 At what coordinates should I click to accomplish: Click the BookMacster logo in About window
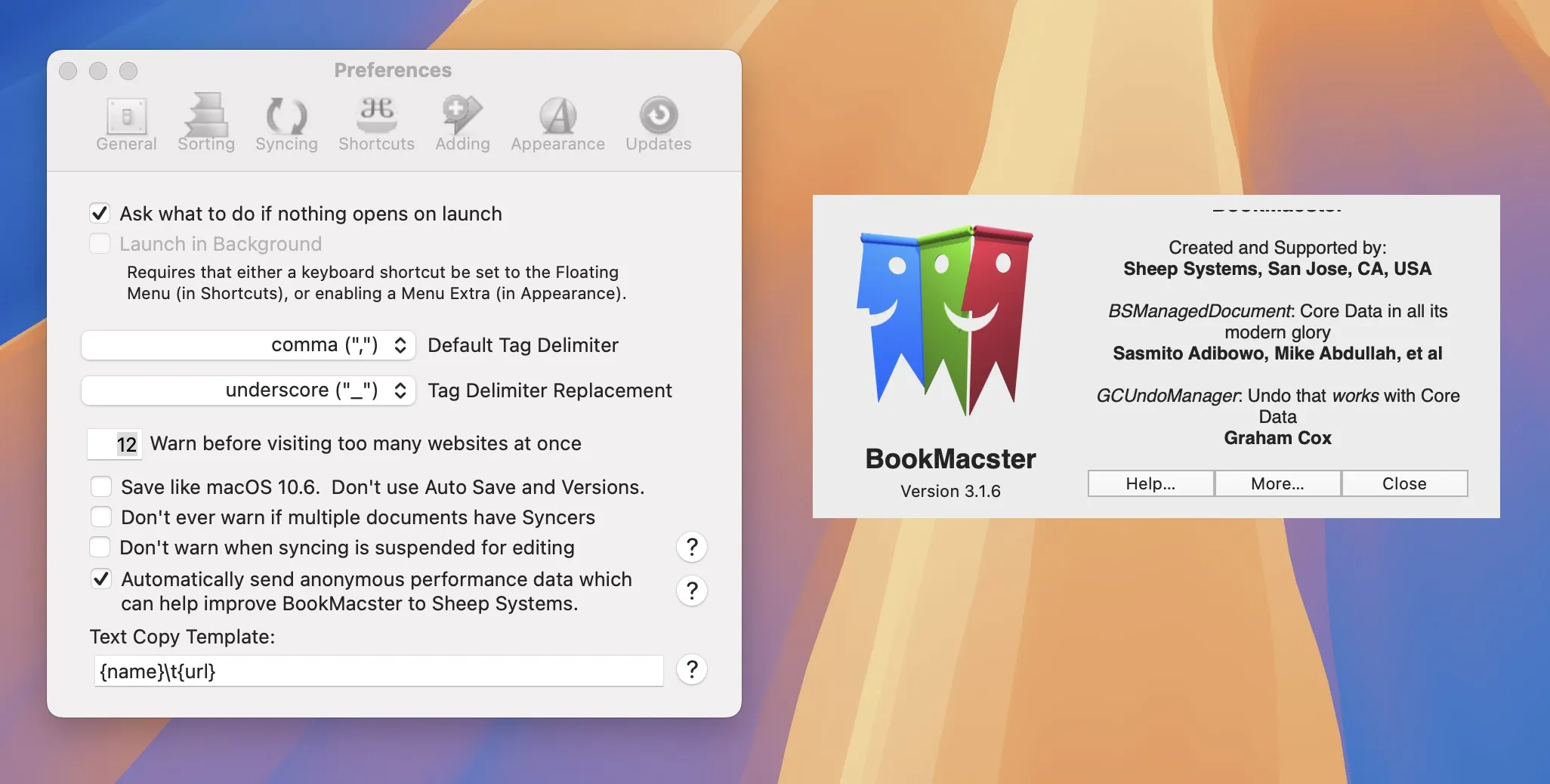tap(945, 320)
